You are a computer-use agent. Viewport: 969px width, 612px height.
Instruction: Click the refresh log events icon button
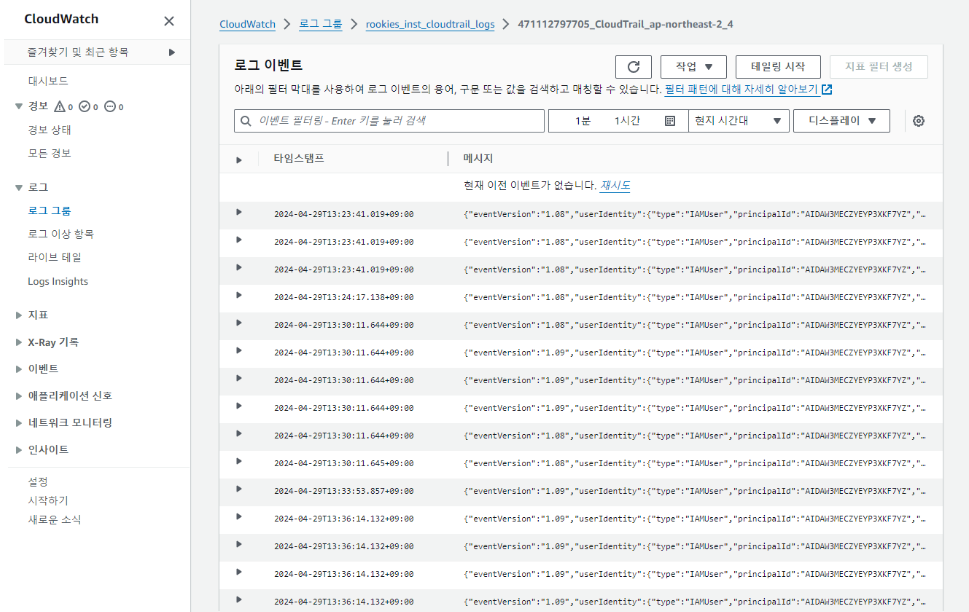click(x=633, y=67)
